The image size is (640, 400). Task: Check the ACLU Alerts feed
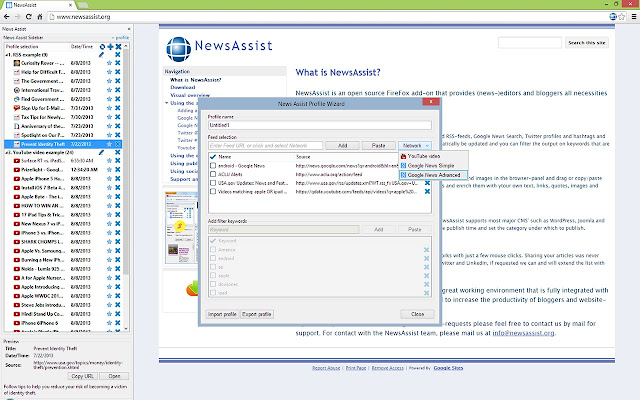(x=213, y=174)
